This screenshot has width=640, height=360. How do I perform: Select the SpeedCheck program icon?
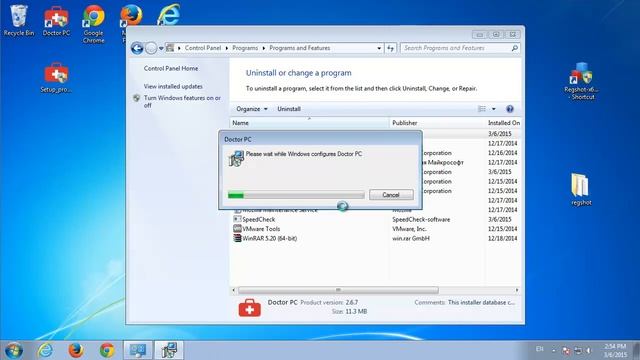237,219
